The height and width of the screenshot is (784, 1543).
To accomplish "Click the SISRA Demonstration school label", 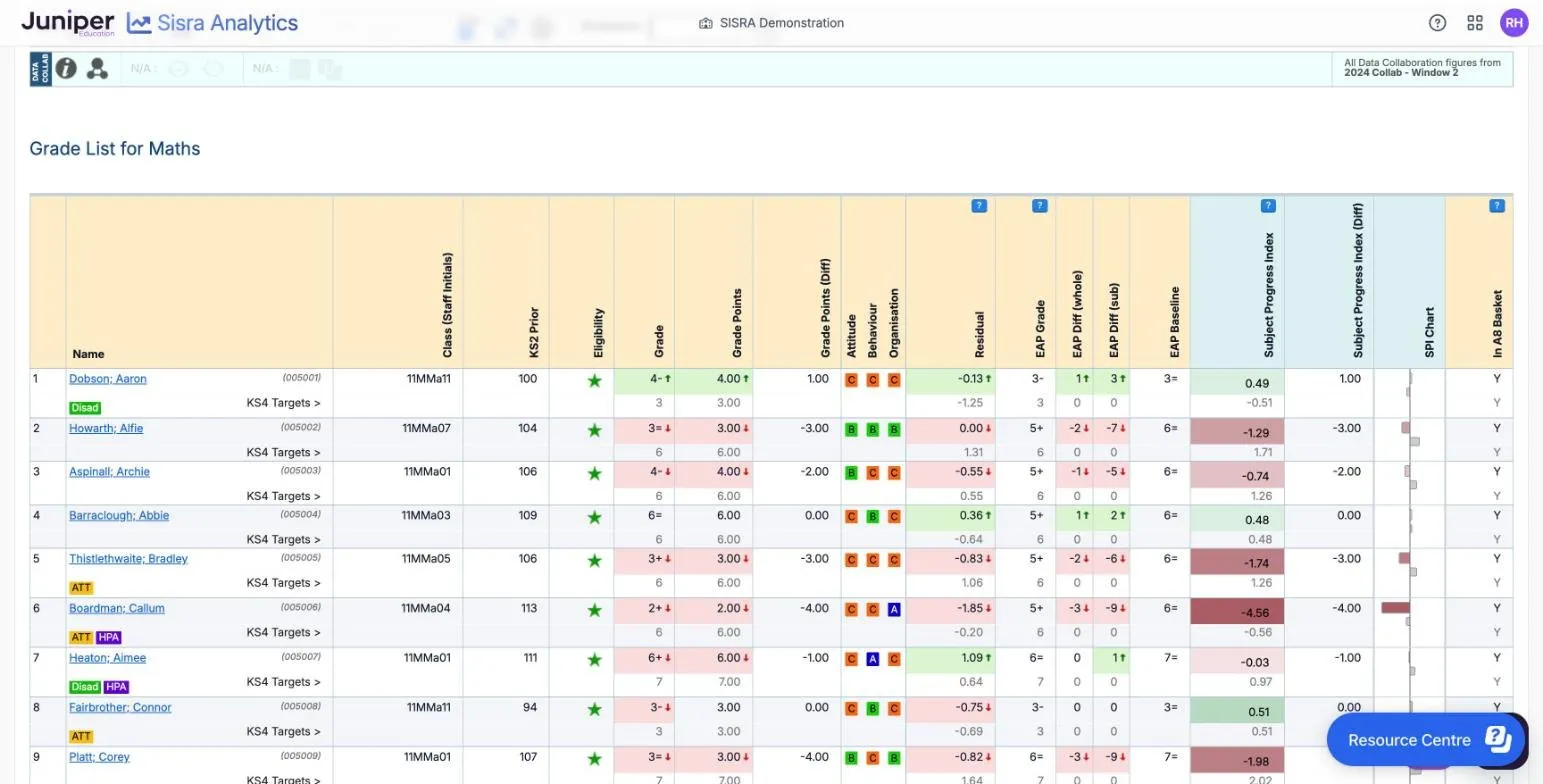I will [771, 23].
